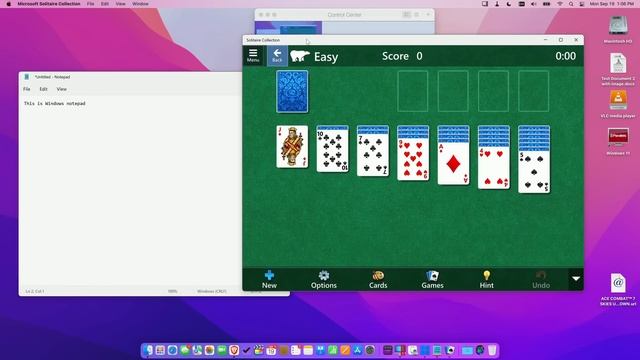Image resolution: width=640 pixels, height=360 pixels.
Task: Click the 'Ln 2, Col 1' Notepad status entry
Action: click(x=35, y=291)
